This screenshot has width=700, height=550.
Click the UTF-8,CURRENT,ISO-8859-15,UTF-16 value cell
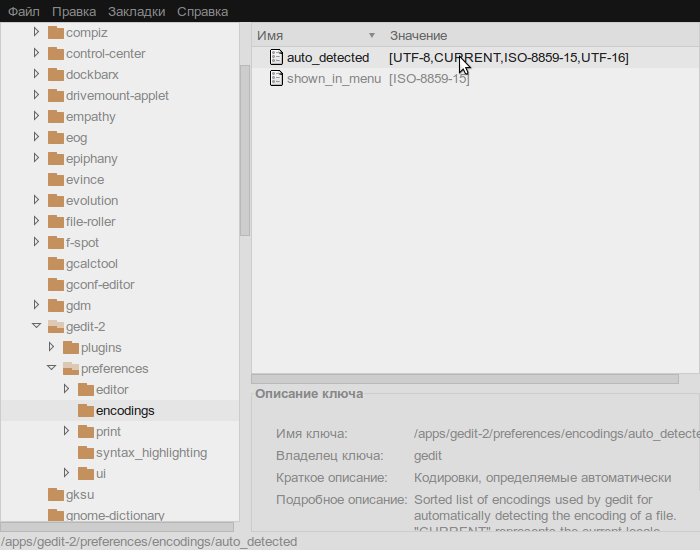pyautogui.click(x=508, y=58)
